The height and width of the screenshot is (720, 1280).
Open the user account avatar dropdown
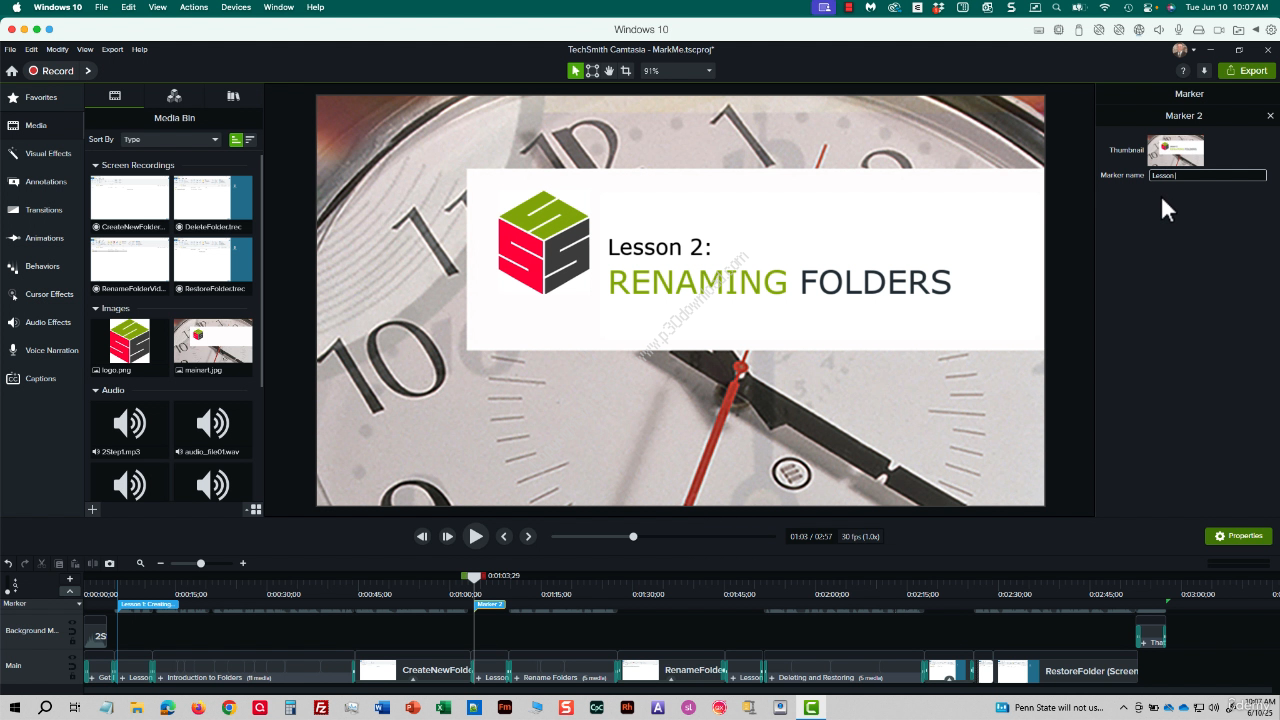(1184, 50)
